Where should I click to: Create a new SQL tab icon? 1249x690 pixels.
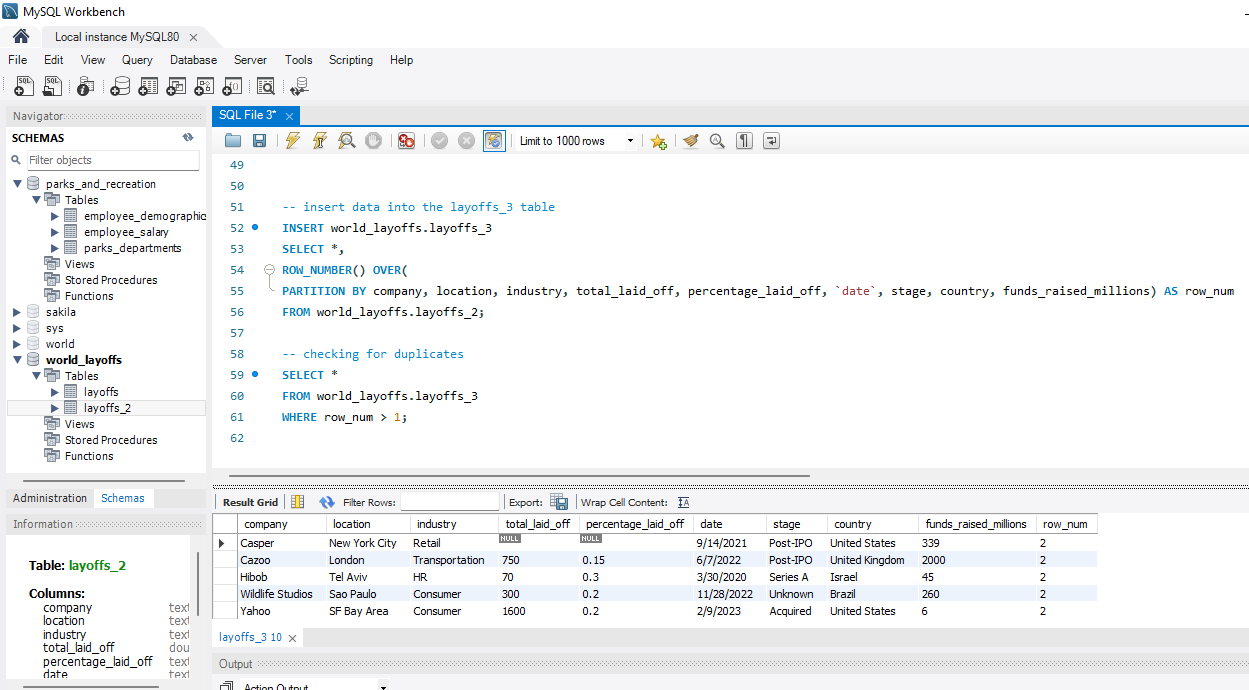[x=25, y=87]
